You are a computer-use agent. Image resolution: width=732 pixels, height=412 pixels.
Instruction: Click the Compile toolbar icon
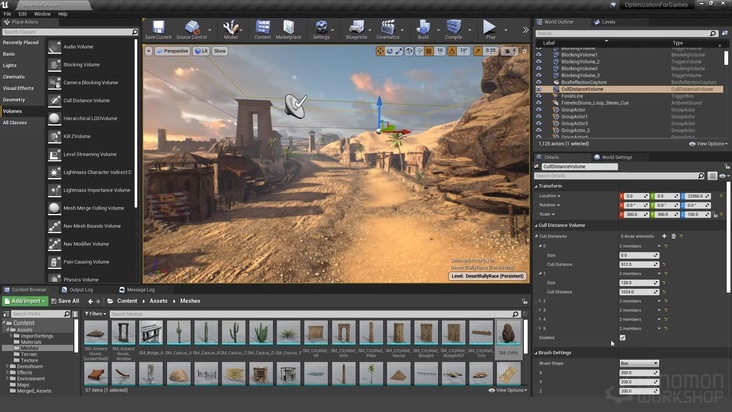(x=453, y=29)
